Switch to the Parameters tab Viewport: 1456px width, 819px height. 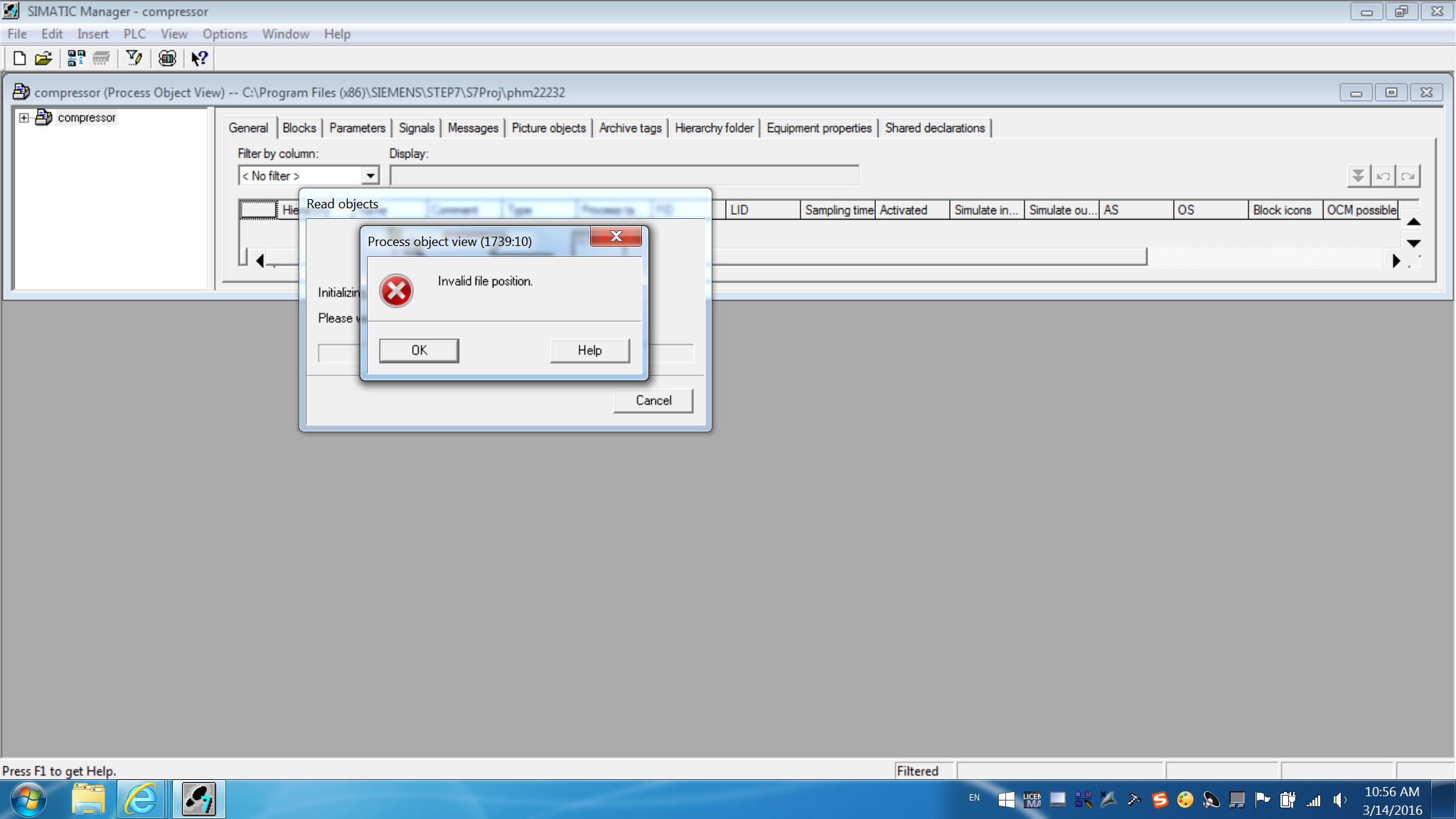[x=357, y=128]
